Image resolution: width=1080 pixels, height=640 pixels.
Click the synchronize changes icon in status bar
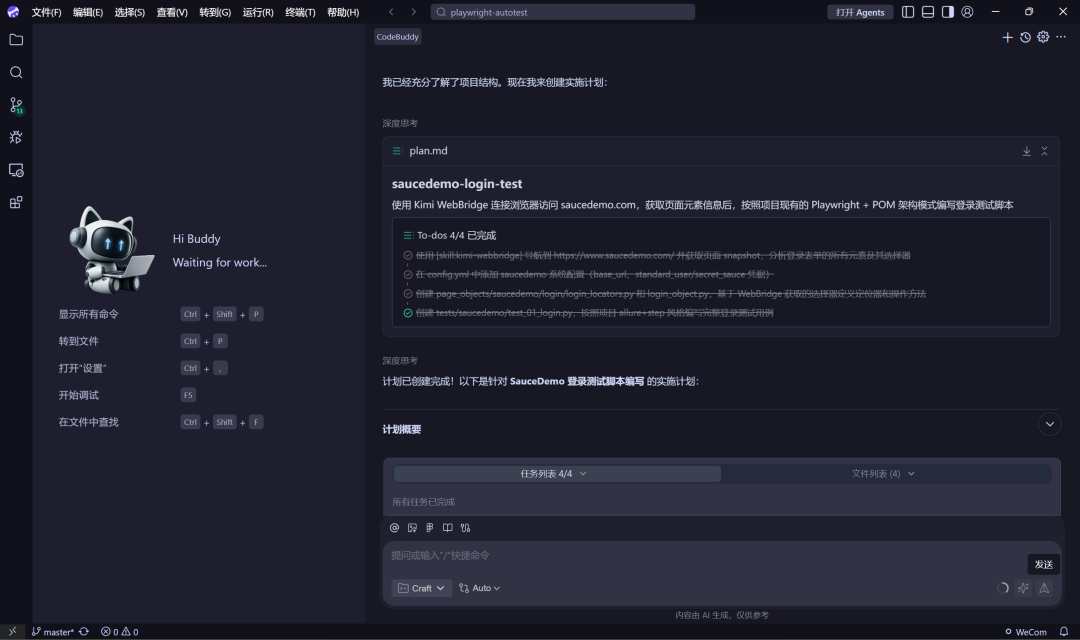(84, 632)
